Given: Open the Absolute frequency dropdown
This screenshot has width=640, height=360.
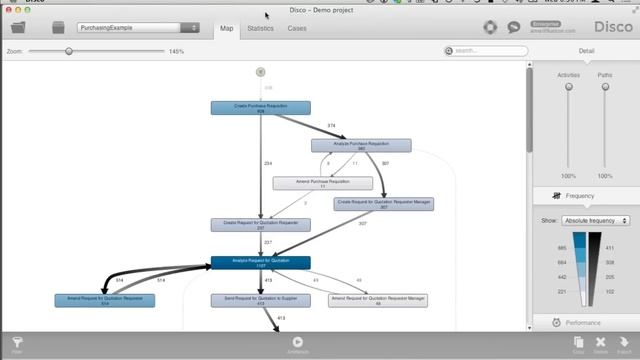Looking at the screenshot, I should [x=596, y=221].
